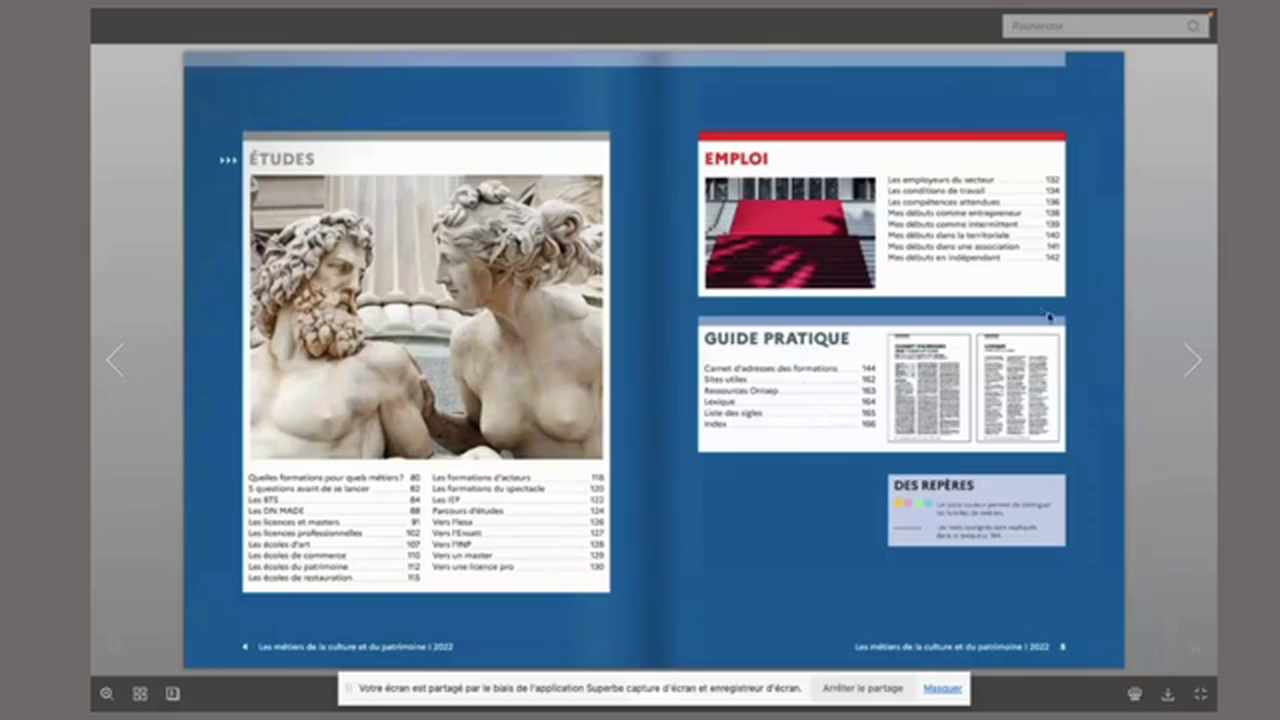
Task: Click the triple-arrow marker beside ÉTUDES
Action: pyautogui.click(x=227, y=159)
